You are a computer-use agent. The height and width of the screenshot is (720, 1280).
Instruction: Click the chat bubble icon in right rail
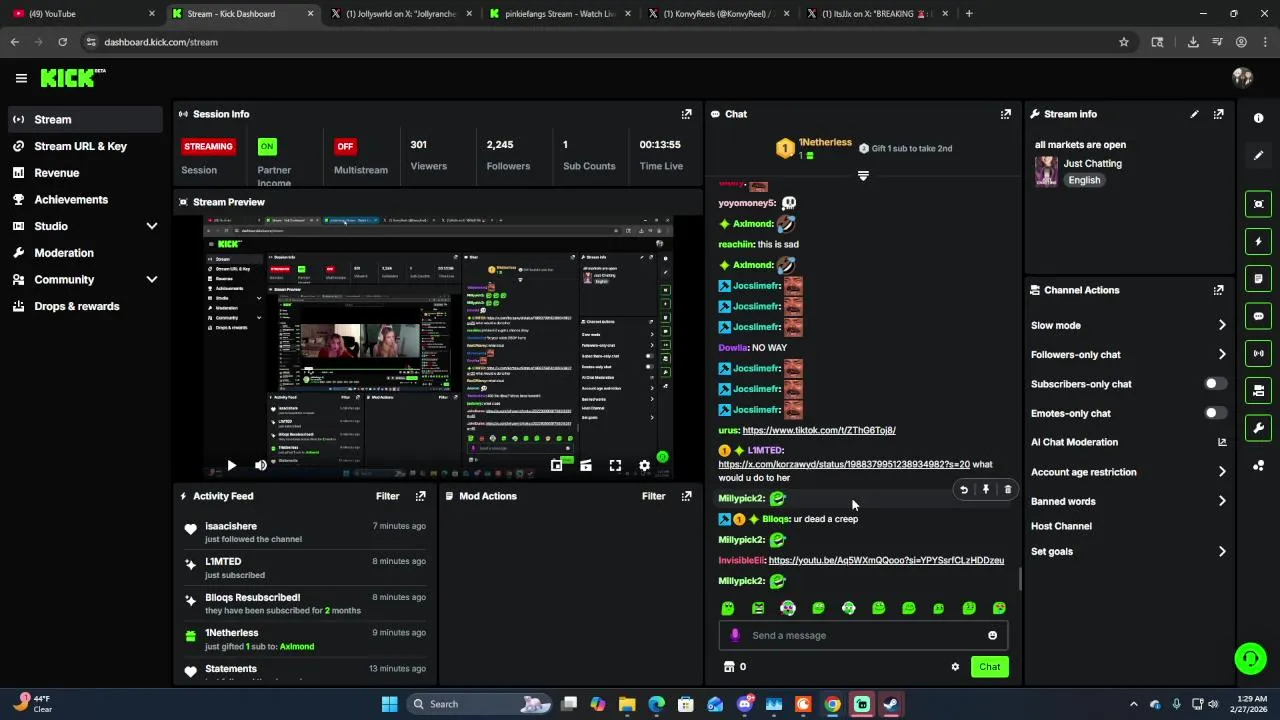[1258, 316]
